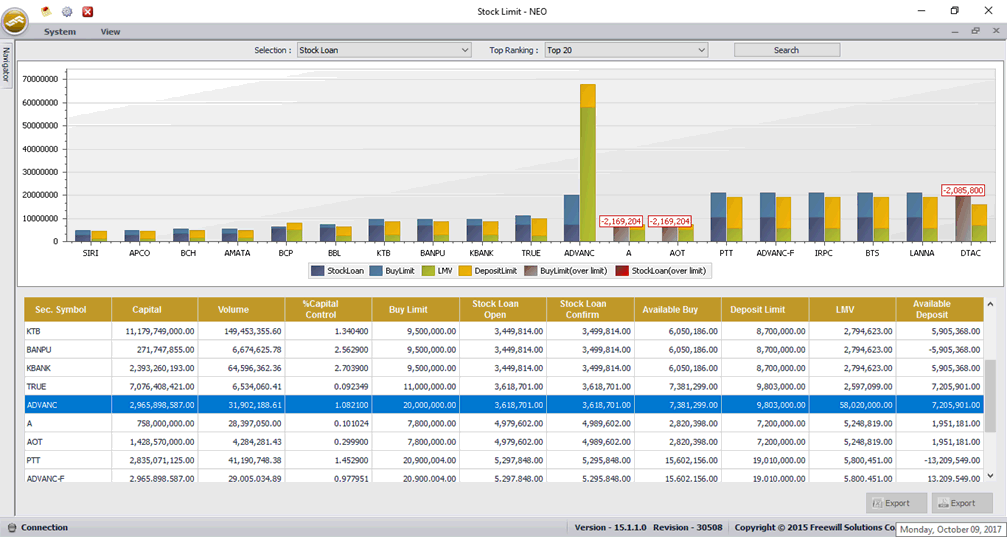Viewport: 1007px width, 537px height.
Task: Select the TRUE row in the table
Action: coord(504,387)
